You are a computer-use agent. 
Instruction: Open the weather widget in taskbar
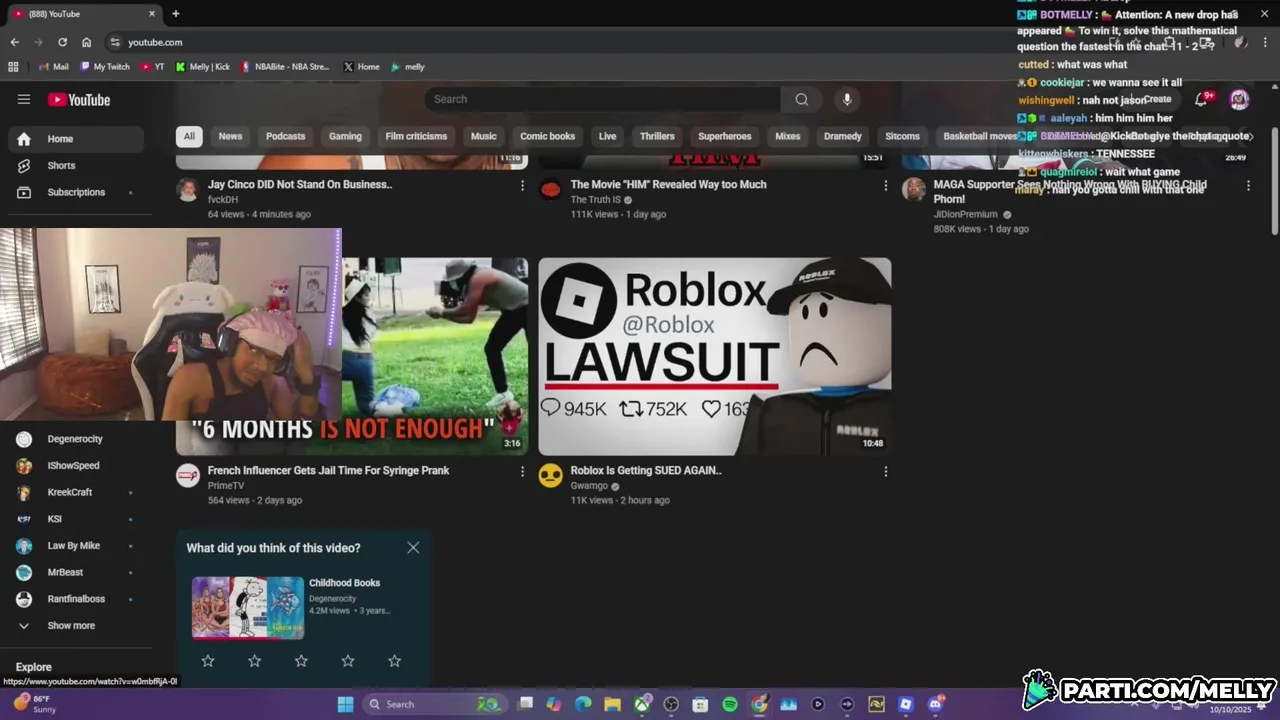tap(36, 704)
